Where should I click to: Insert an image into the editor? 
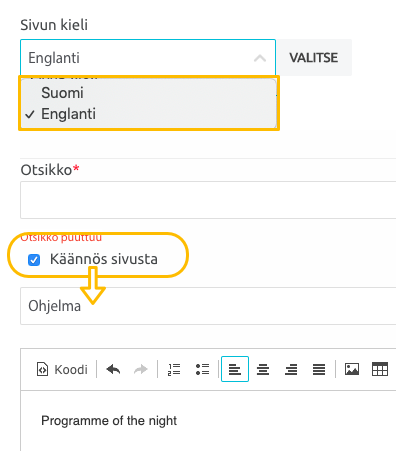(x=352, y=369)
